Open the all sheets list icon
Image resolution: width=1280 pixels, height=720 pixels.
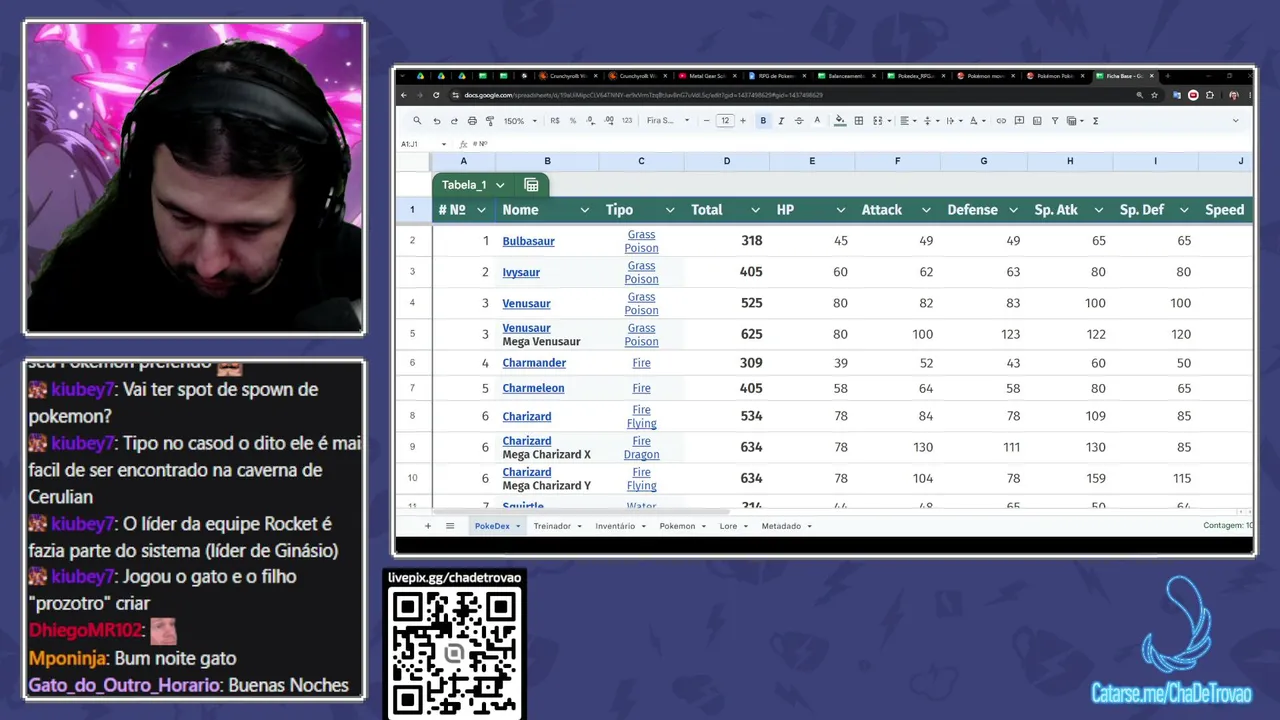click(450, 526)
